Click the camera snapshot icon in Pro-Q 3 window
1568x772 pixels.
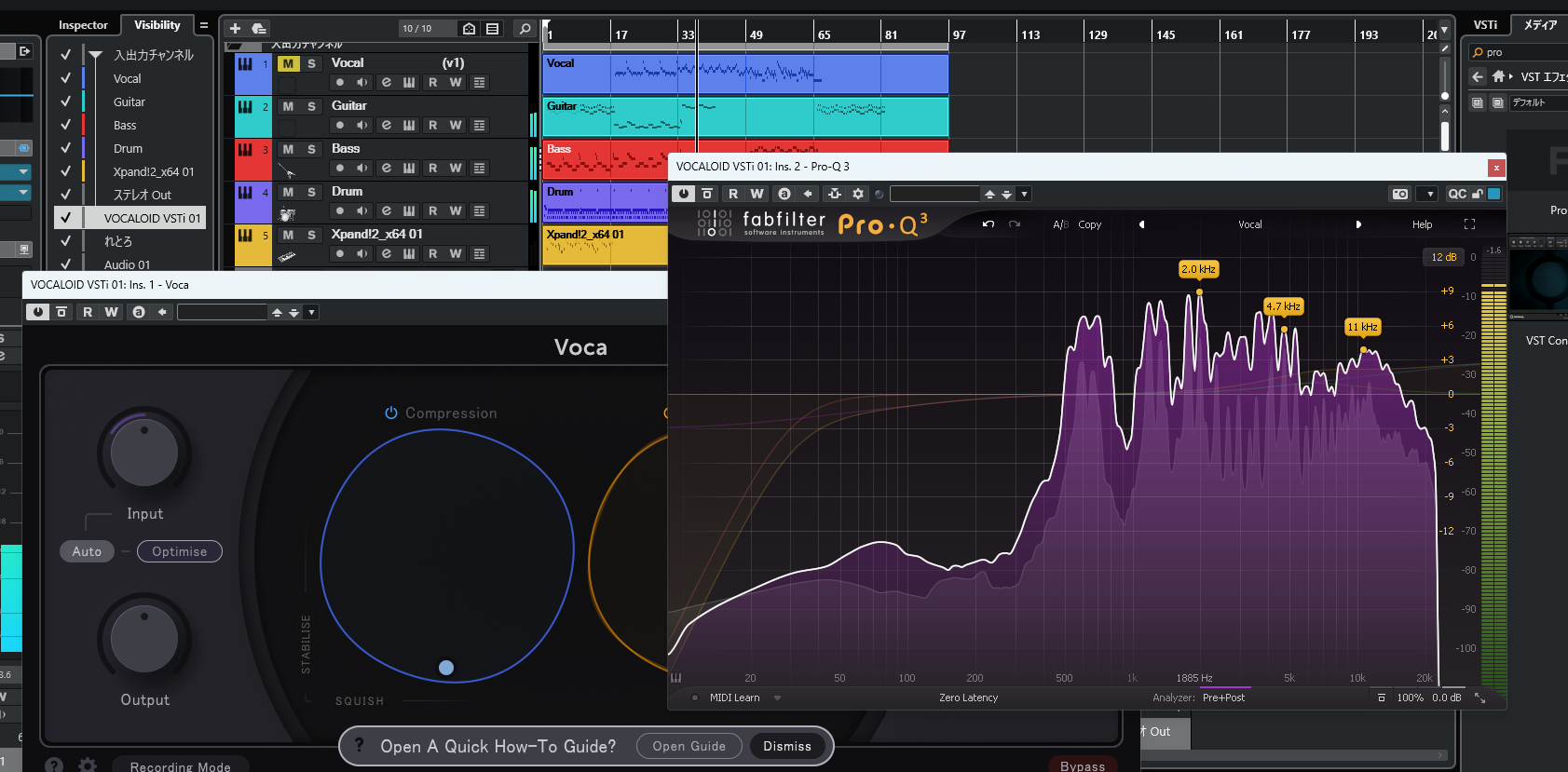1399,194
